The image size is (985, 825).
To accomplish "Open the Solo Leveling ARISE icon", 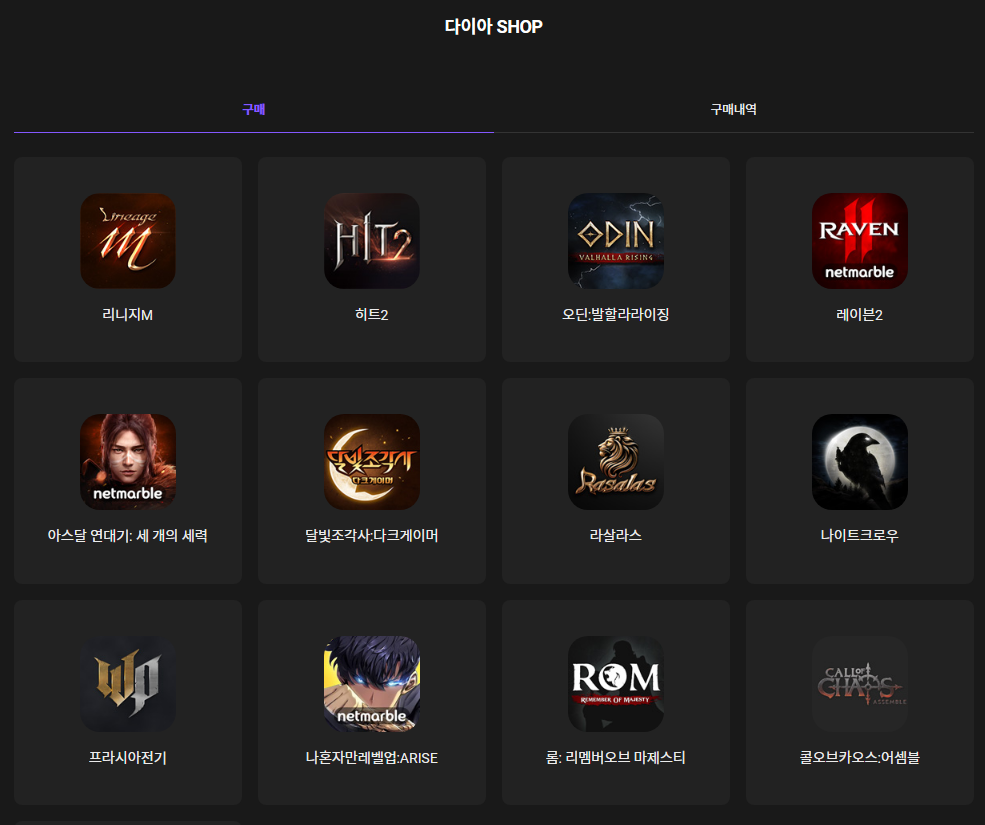I will tap(372, 684).
